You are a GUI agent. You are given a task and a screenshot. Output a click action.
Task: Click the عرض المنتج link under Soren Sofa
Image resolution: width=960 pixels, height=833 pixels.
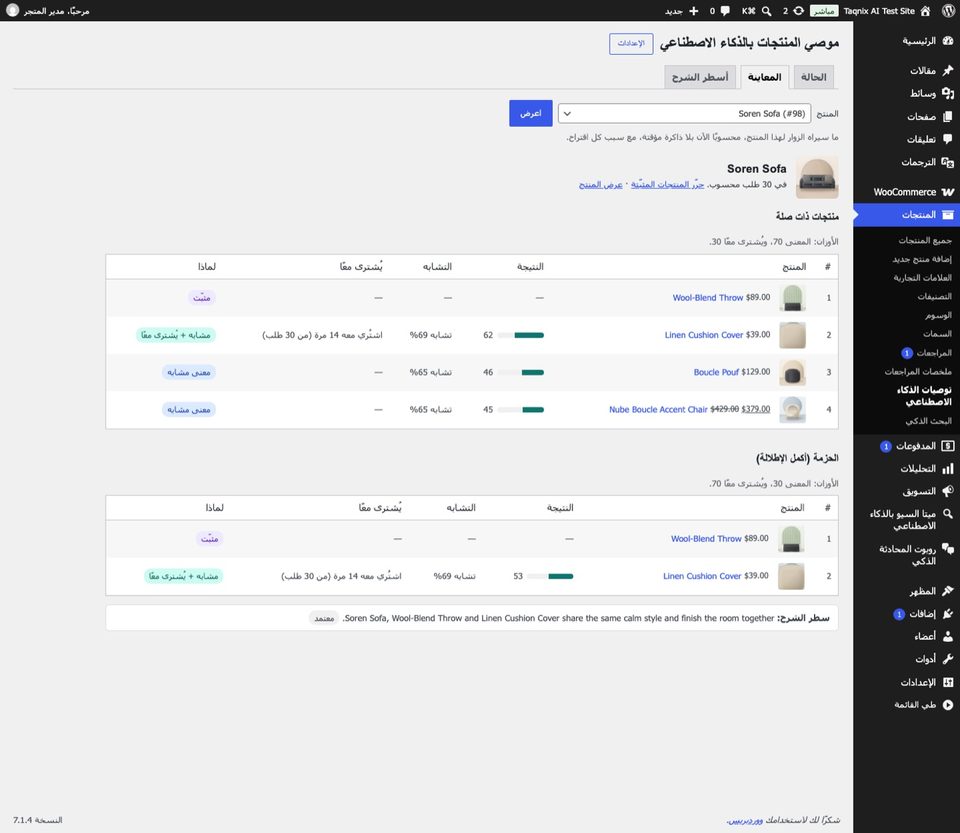601,185
